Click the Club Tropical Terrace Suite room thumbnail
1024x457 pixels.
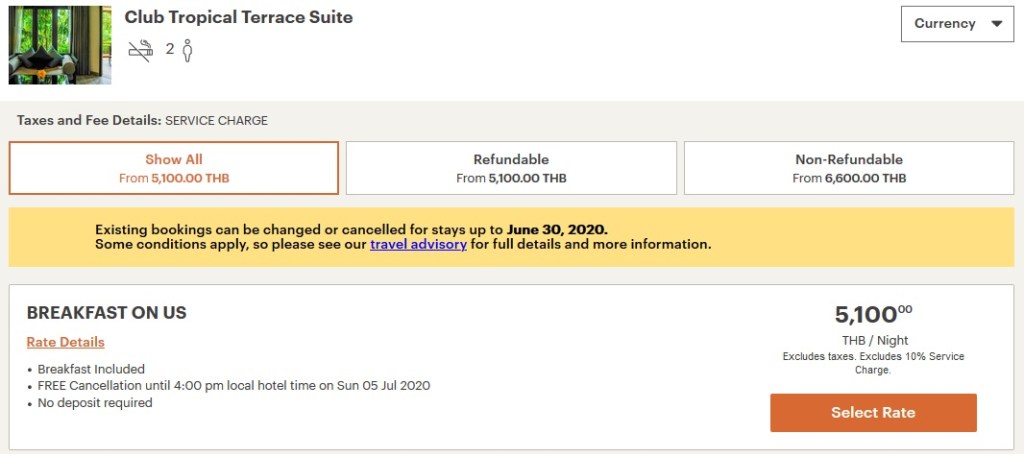pos(60,45)
